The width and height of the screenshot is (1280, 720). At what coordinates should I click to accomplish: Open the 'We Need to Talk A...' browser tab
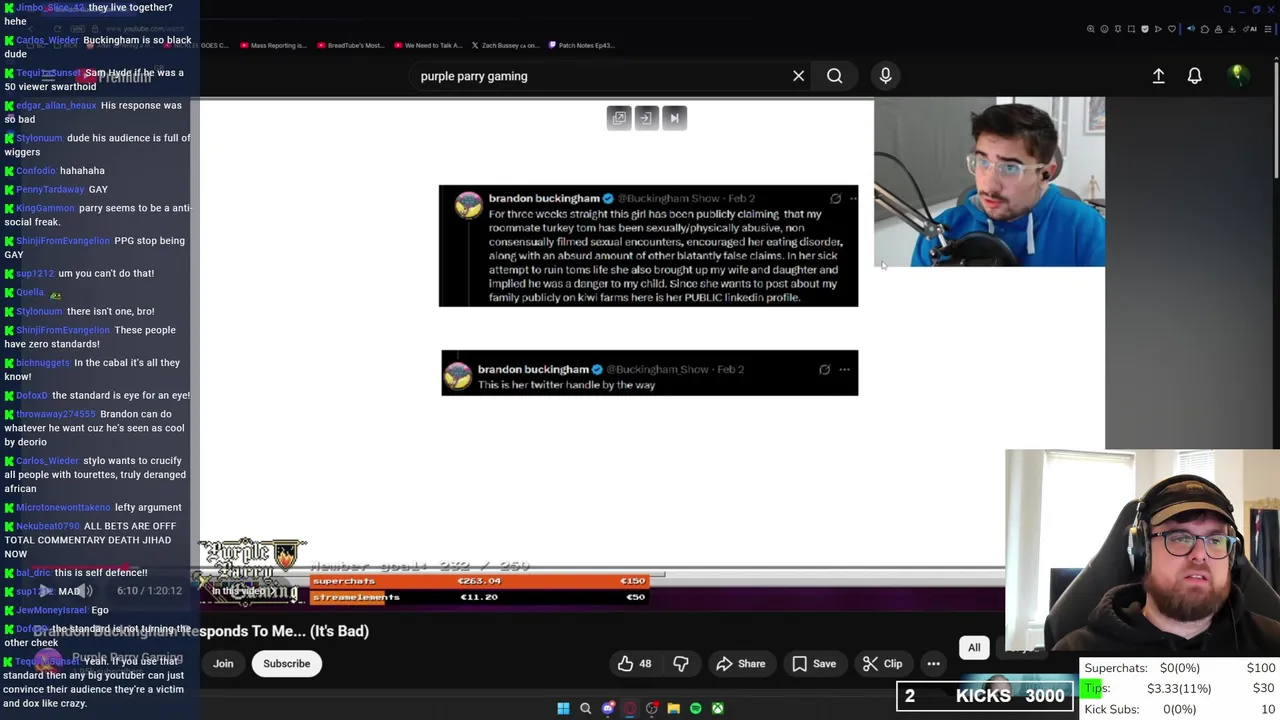tap(427, 45)
